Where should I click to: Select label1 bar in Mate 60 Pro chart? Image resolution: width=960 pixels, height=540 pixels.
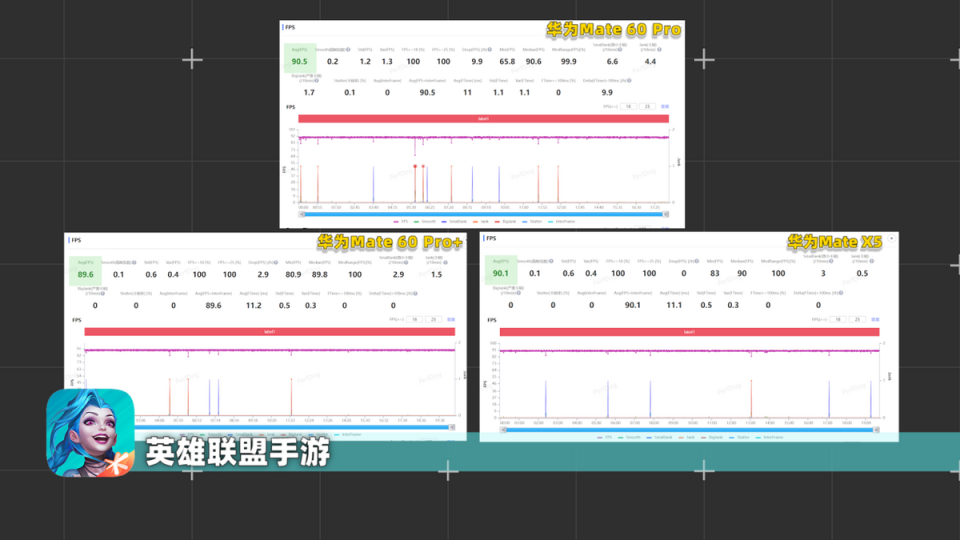pos(483,119)
